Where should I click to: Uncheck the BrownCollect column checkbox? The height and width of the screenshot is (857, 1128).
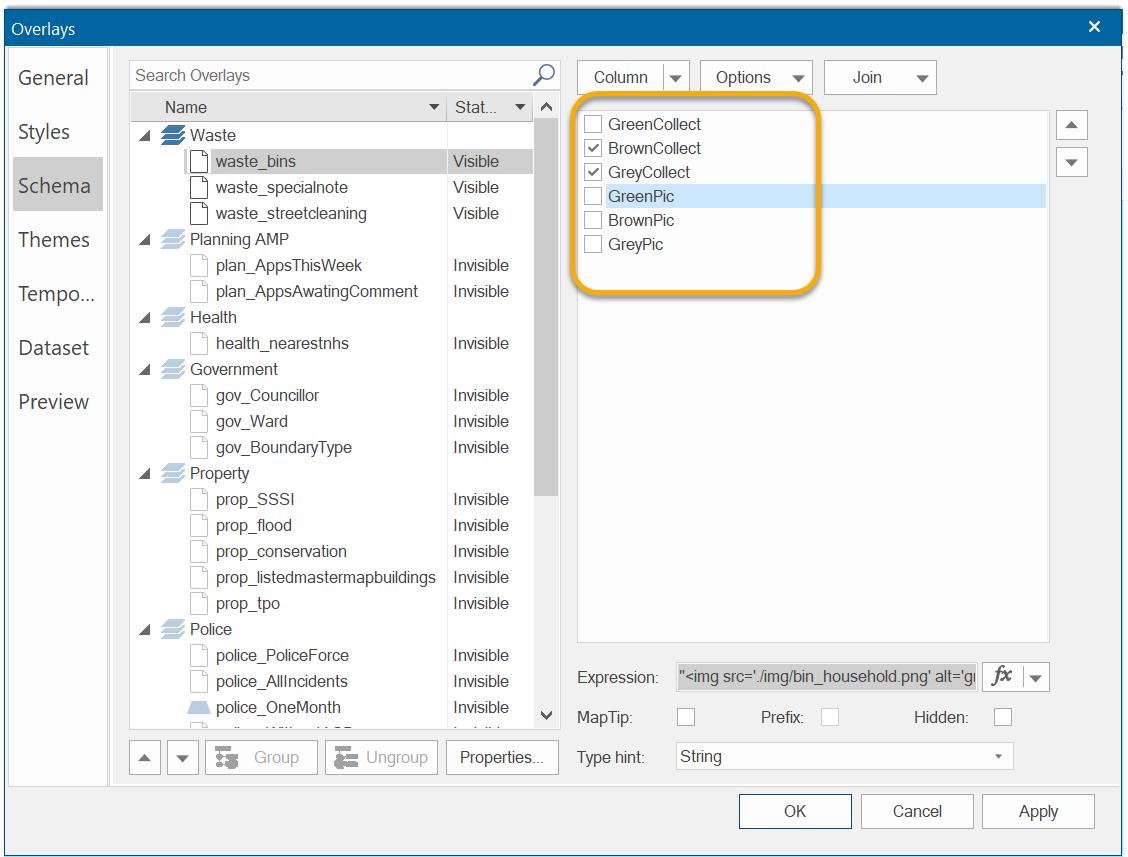pyautogui.click(x=593, y=148)
